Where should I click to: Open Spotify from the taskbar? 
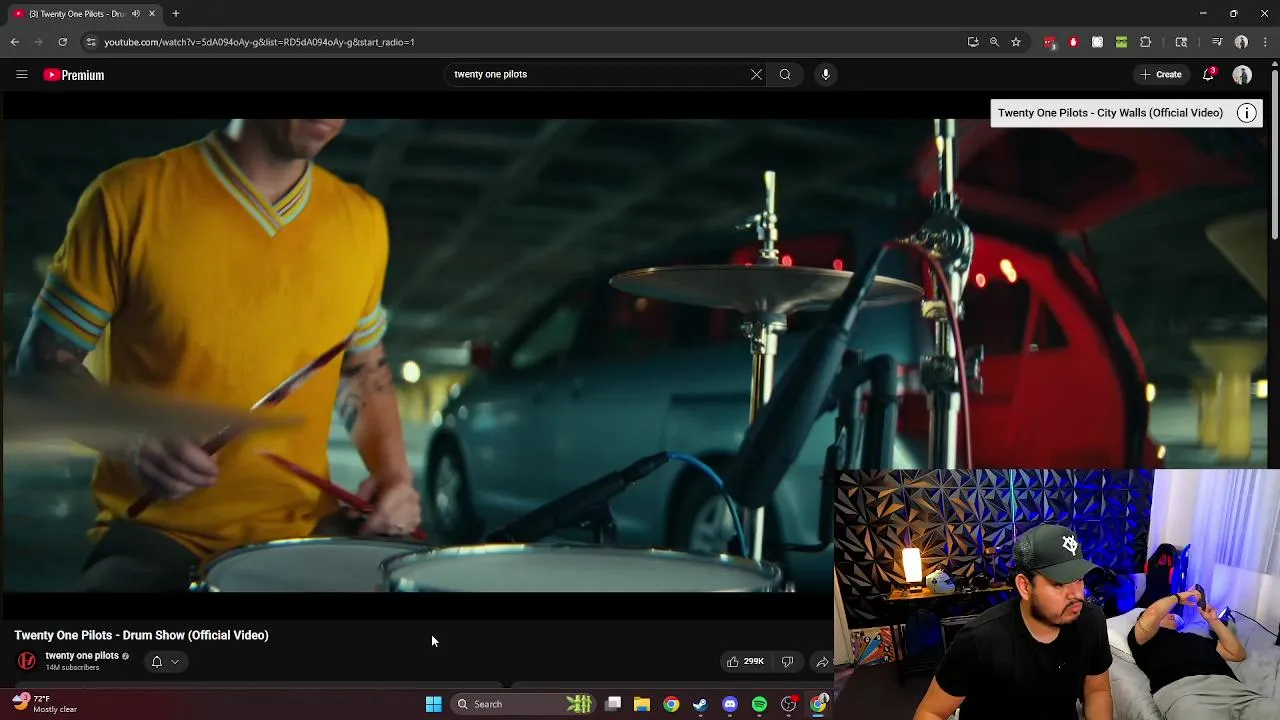(759, 704)
